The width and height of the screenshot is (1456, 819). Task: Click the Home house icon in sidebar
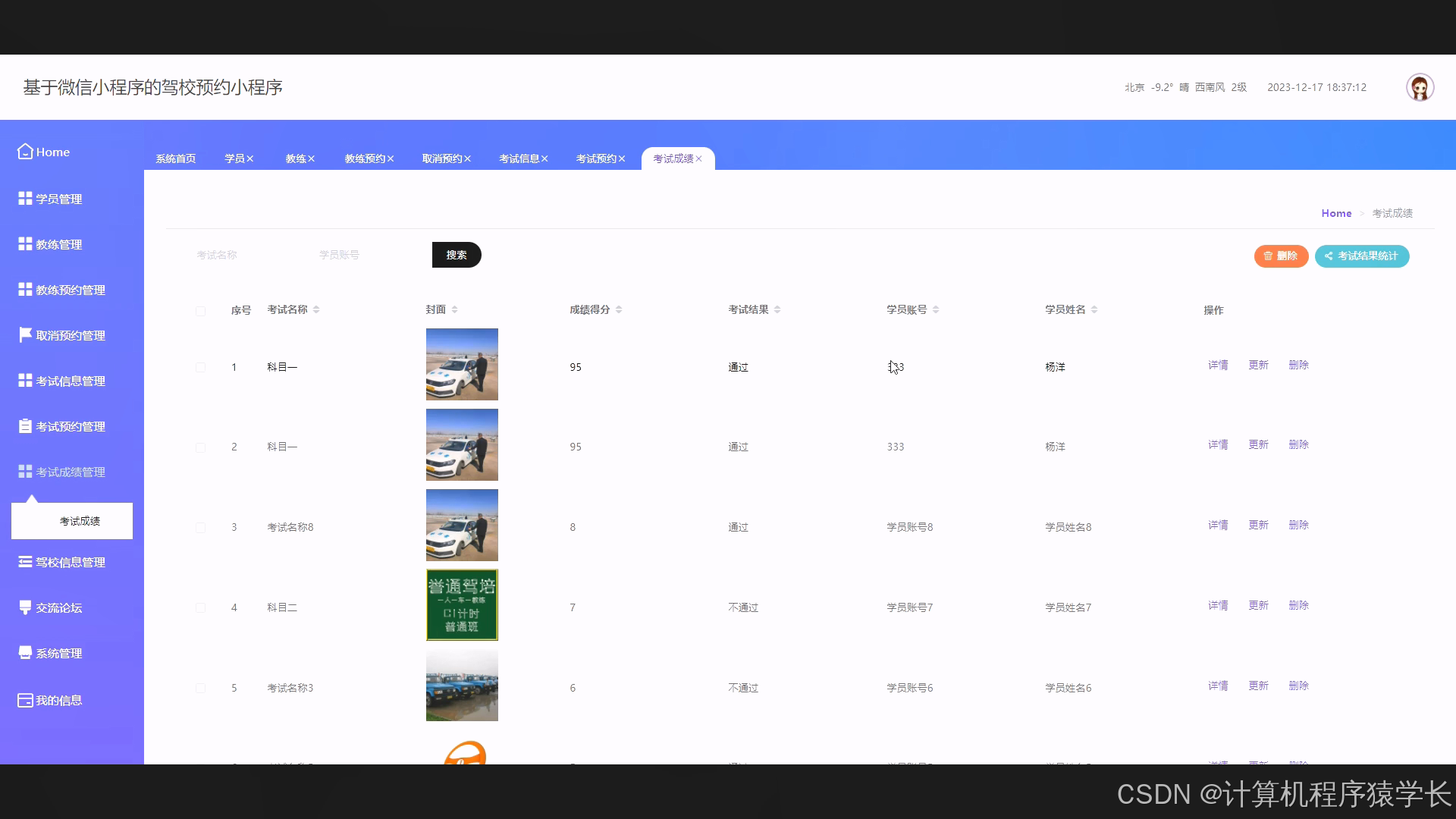click(x=25, y=152)
